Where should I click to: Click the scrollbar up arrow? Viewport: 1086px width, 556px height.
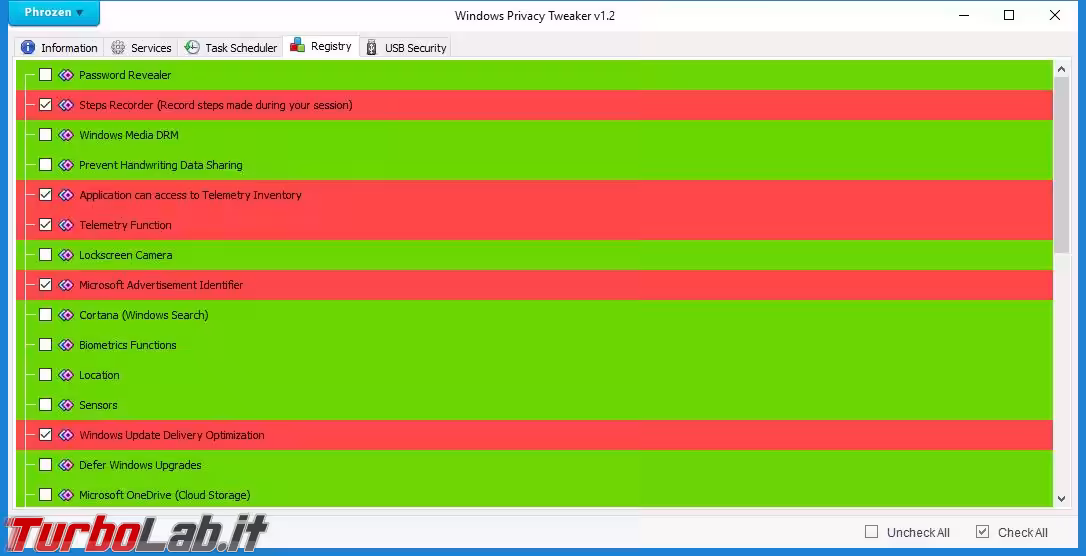click(1061, 67)
